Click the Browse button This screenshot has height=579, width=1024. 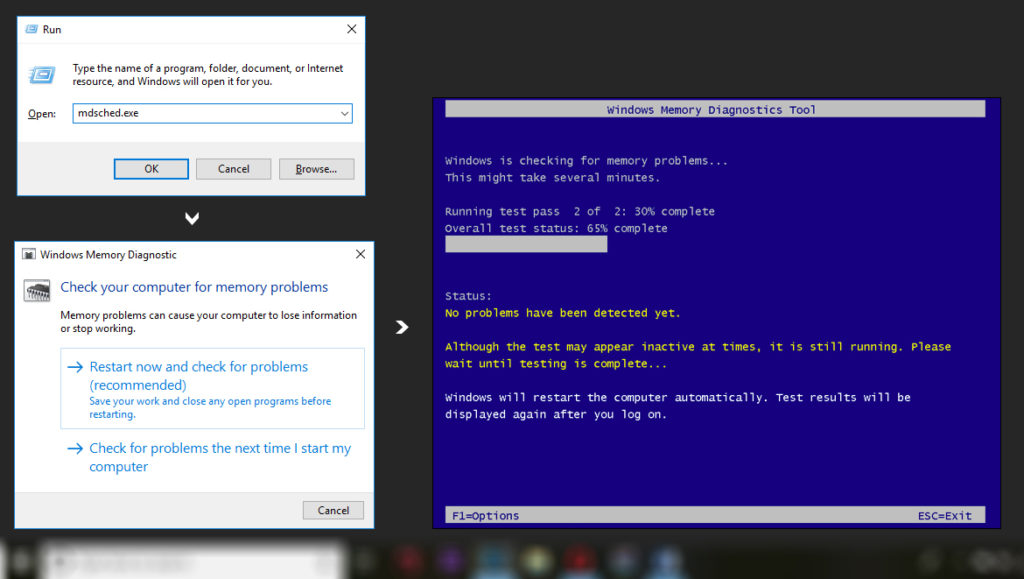tap(316, 168)
